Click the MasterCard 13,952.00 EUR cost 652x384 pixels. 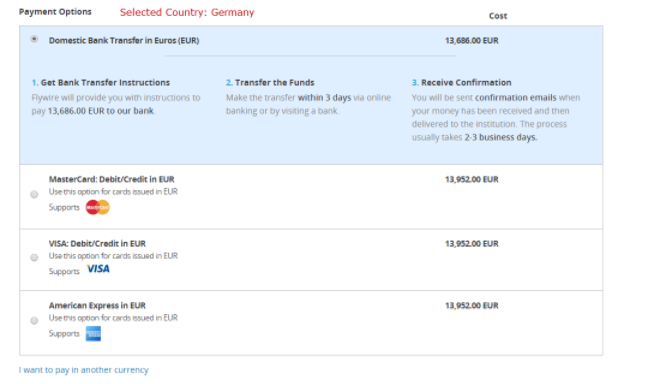[x=472, y=179]
